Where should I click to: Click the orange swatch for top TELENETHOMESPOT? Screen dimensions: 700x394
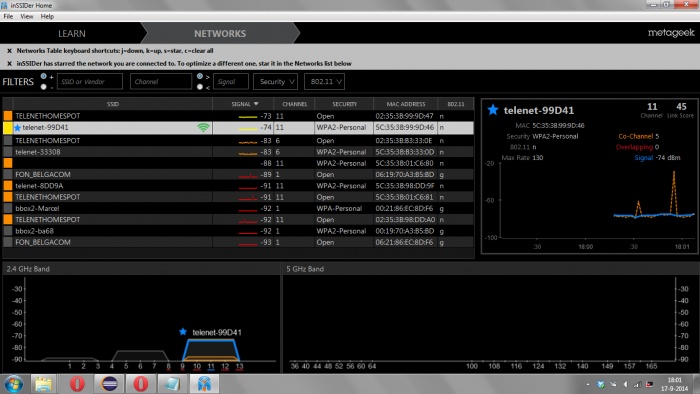click(8, 116)
